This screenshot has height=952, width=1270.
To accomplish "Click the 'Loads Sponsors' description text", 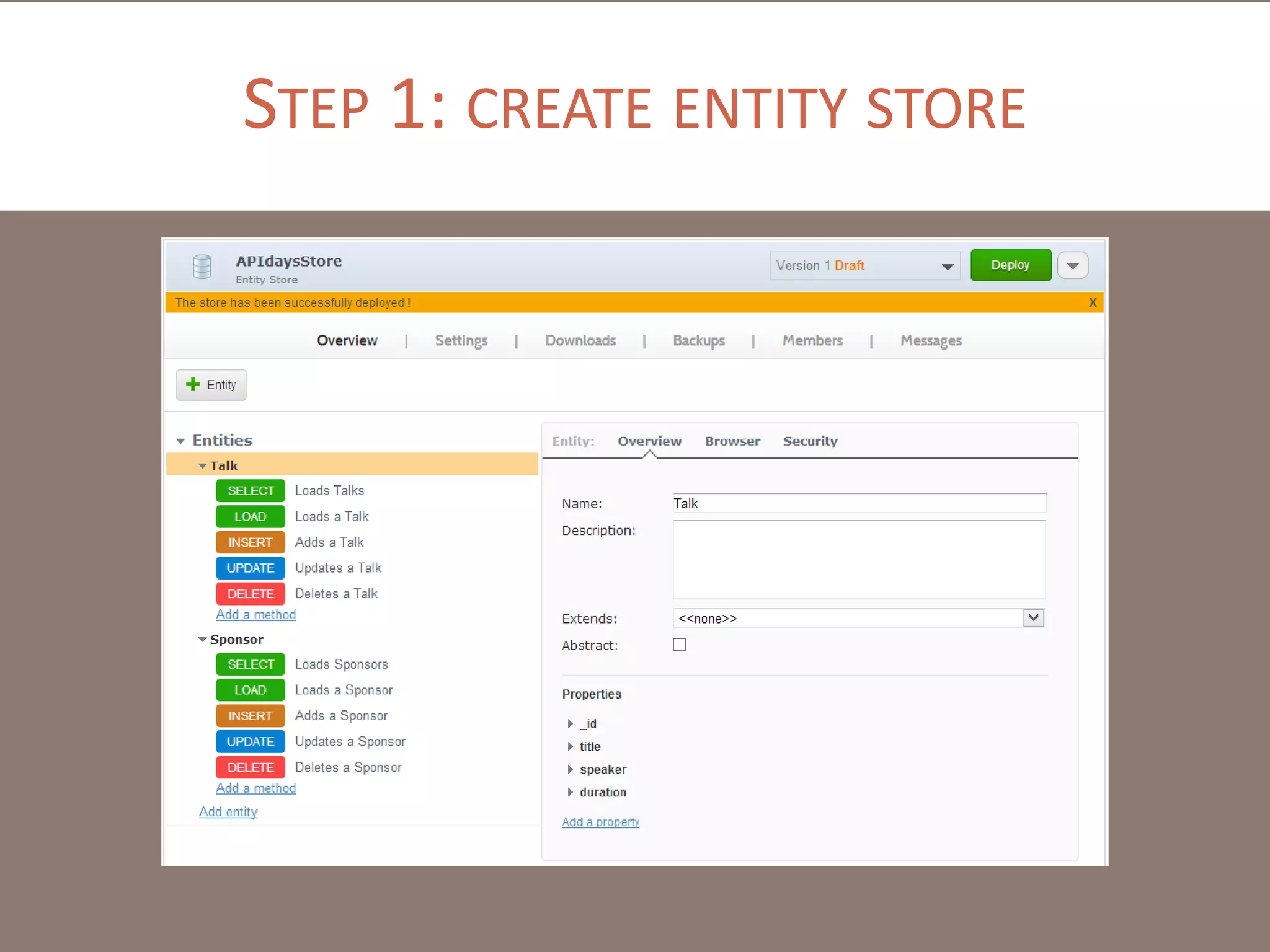I will pyautogui.click(x=341, y=664).
